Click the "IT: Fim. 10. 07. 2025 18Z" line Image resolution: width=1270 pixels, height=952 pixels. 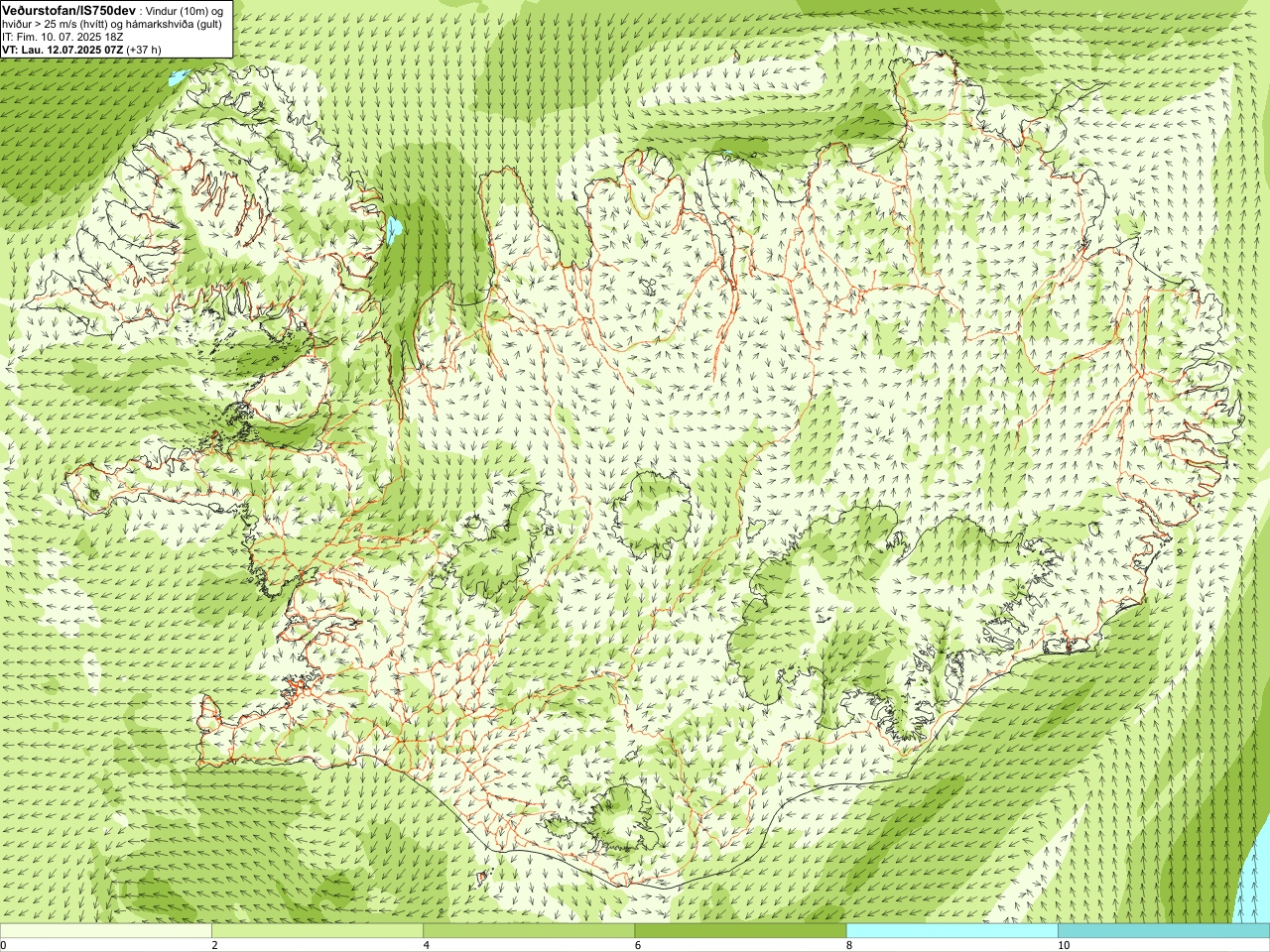click(63, 36)
